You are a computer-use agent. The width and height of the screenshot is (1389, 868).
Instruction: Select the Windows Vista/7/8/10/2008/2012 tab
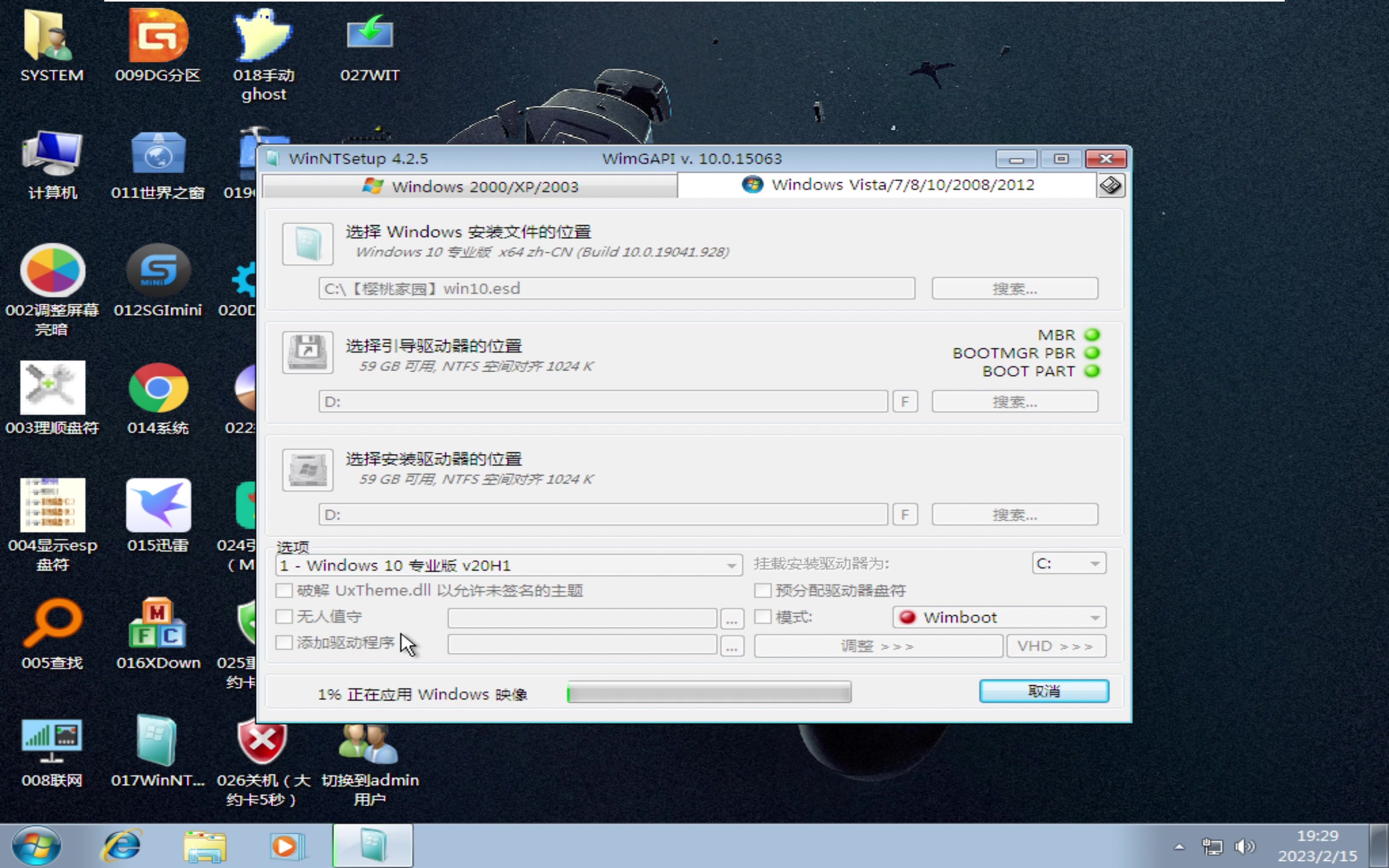pos(887,184)
